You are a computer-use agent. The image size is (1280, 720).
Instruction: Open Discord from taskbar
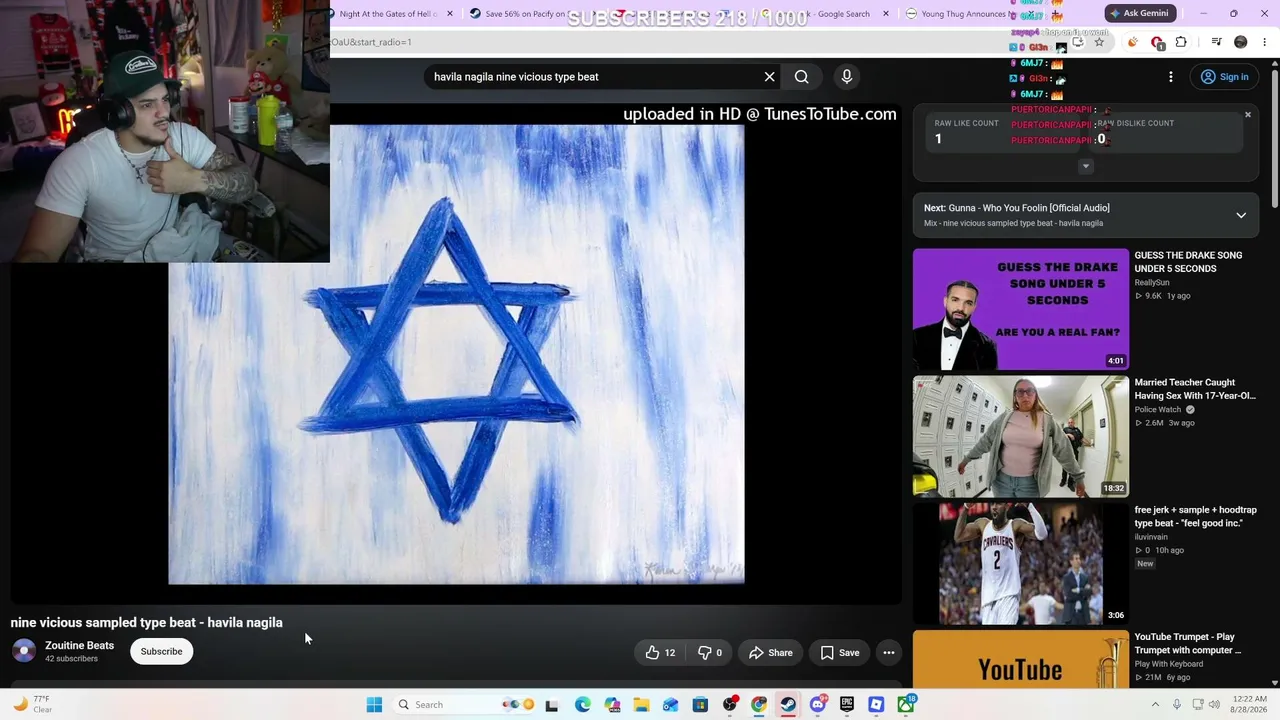(x=818, y=705)
